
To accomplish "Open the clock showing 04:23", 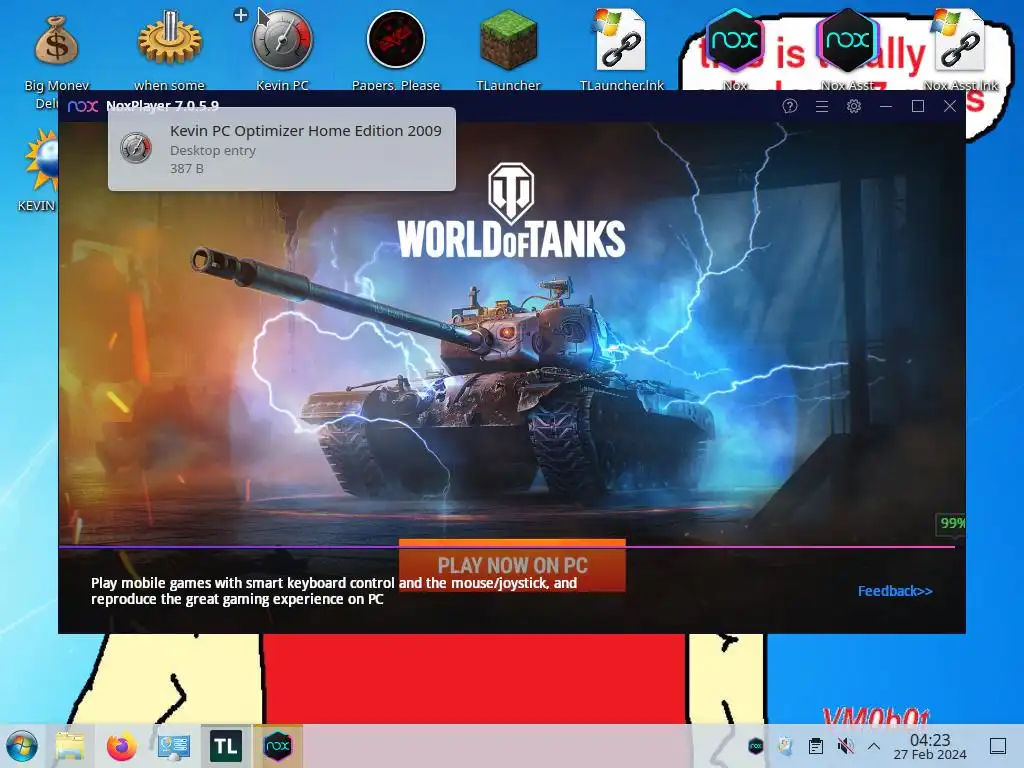I will pos(930,746).
